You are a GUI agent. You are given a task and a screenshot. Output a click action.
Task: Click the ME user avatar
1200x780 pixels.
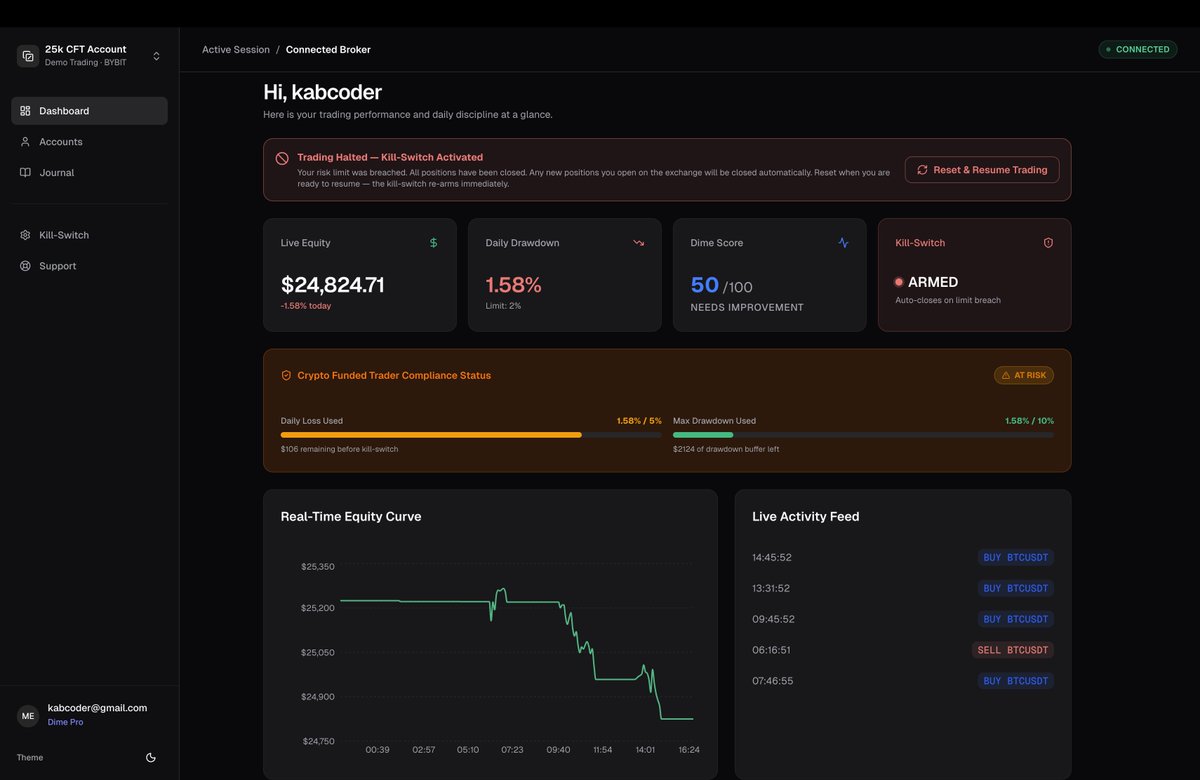pyautogui.click(x=28, y=716)
